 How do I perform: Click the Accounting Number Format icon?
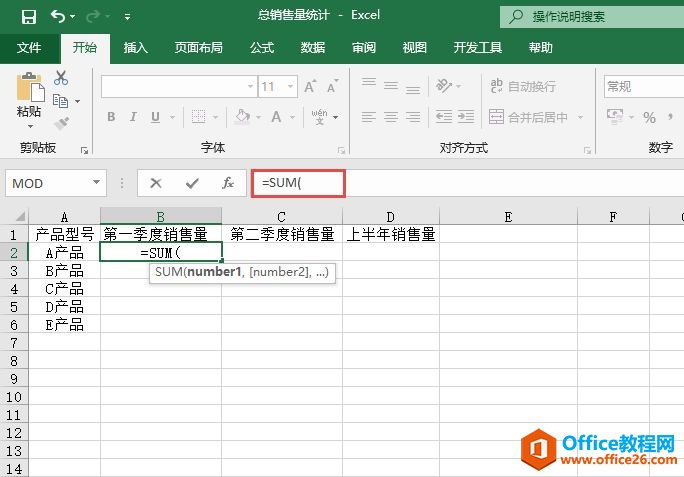point(615,117)
